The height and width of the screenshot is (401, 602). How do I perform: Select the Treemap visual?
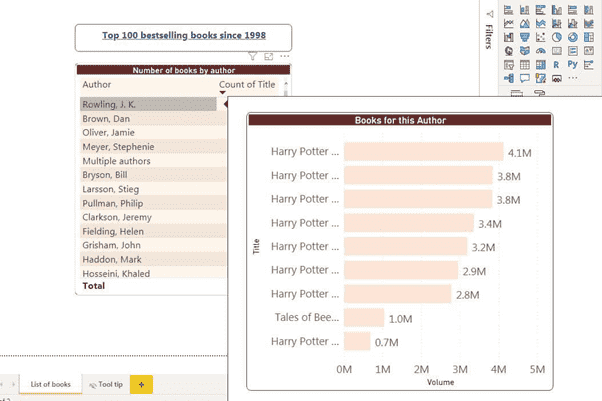click(x=589, y=37)
